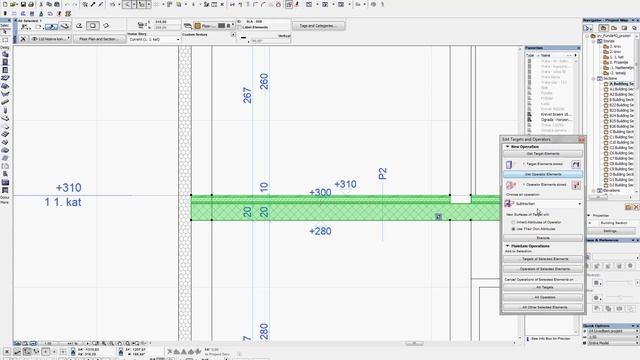Open Settings button in Navigator properties
This screenshot has height=360, width=640.
coord(610,231)
